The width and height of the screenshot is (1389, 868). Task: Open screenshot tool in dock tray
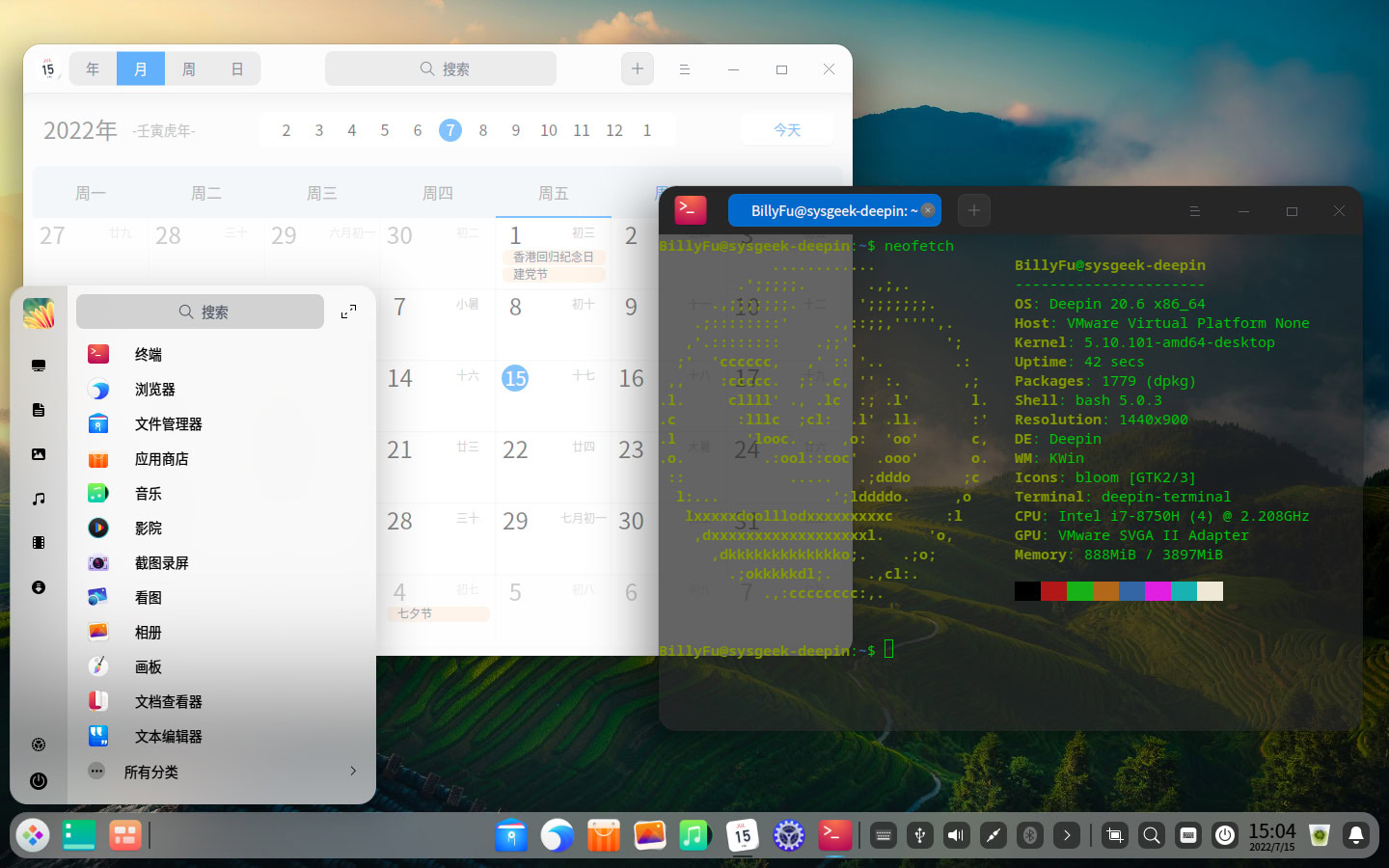[1115, 835]
